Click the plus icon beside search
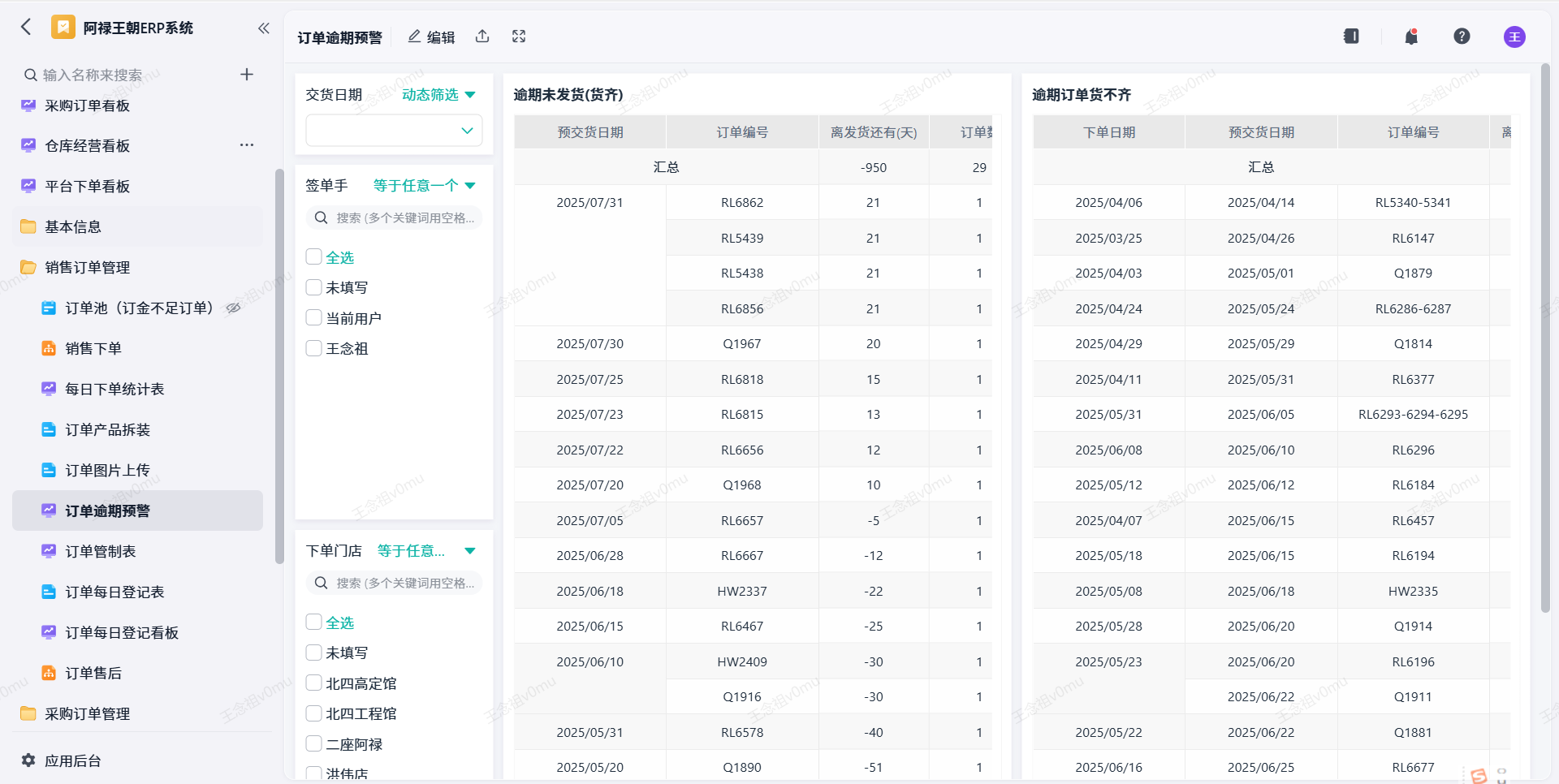Image resolution: width=1559 pixels, height=784 pixels. pos(247,75)
